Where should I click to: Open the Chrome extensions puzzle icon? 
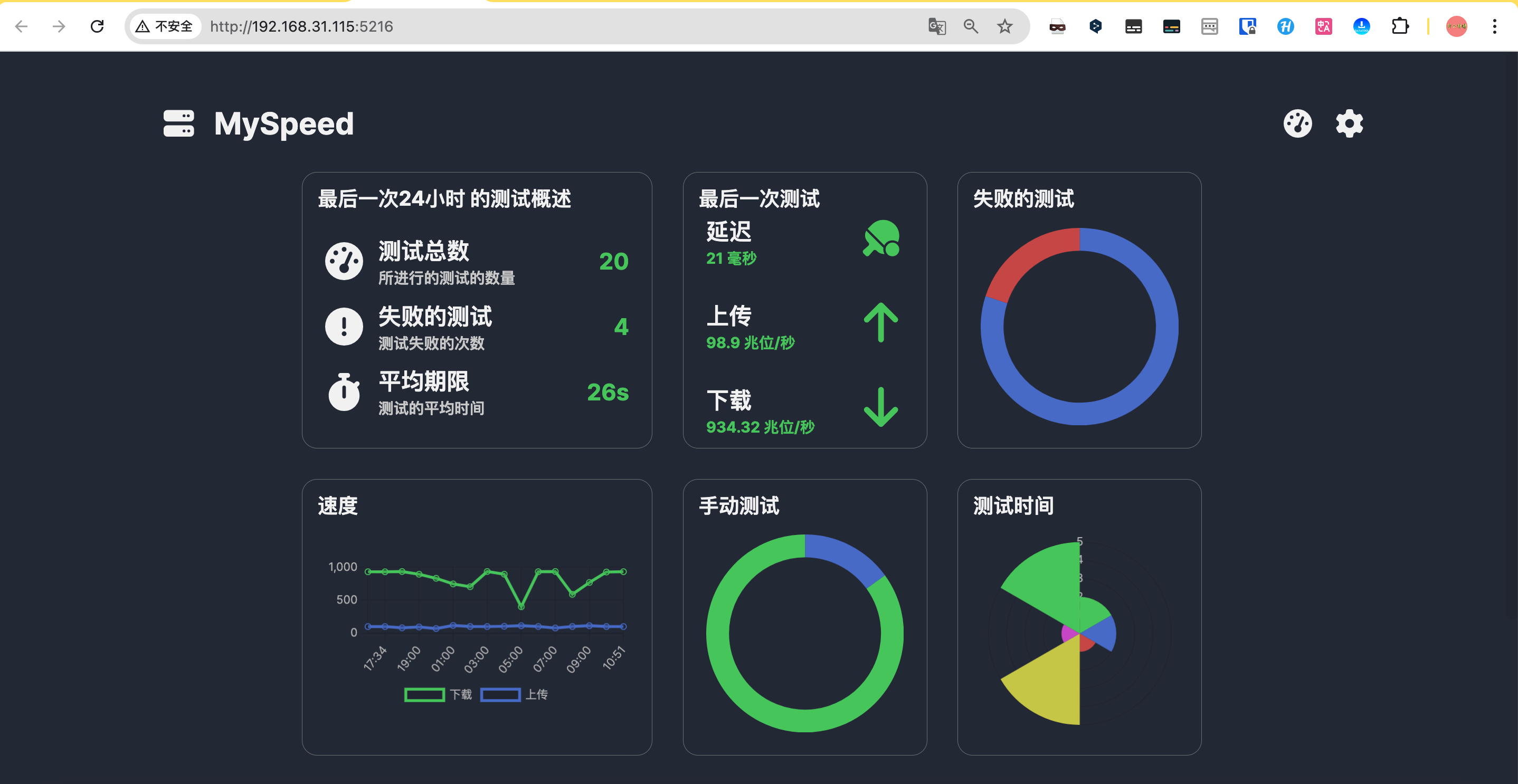click(1401, 26)
